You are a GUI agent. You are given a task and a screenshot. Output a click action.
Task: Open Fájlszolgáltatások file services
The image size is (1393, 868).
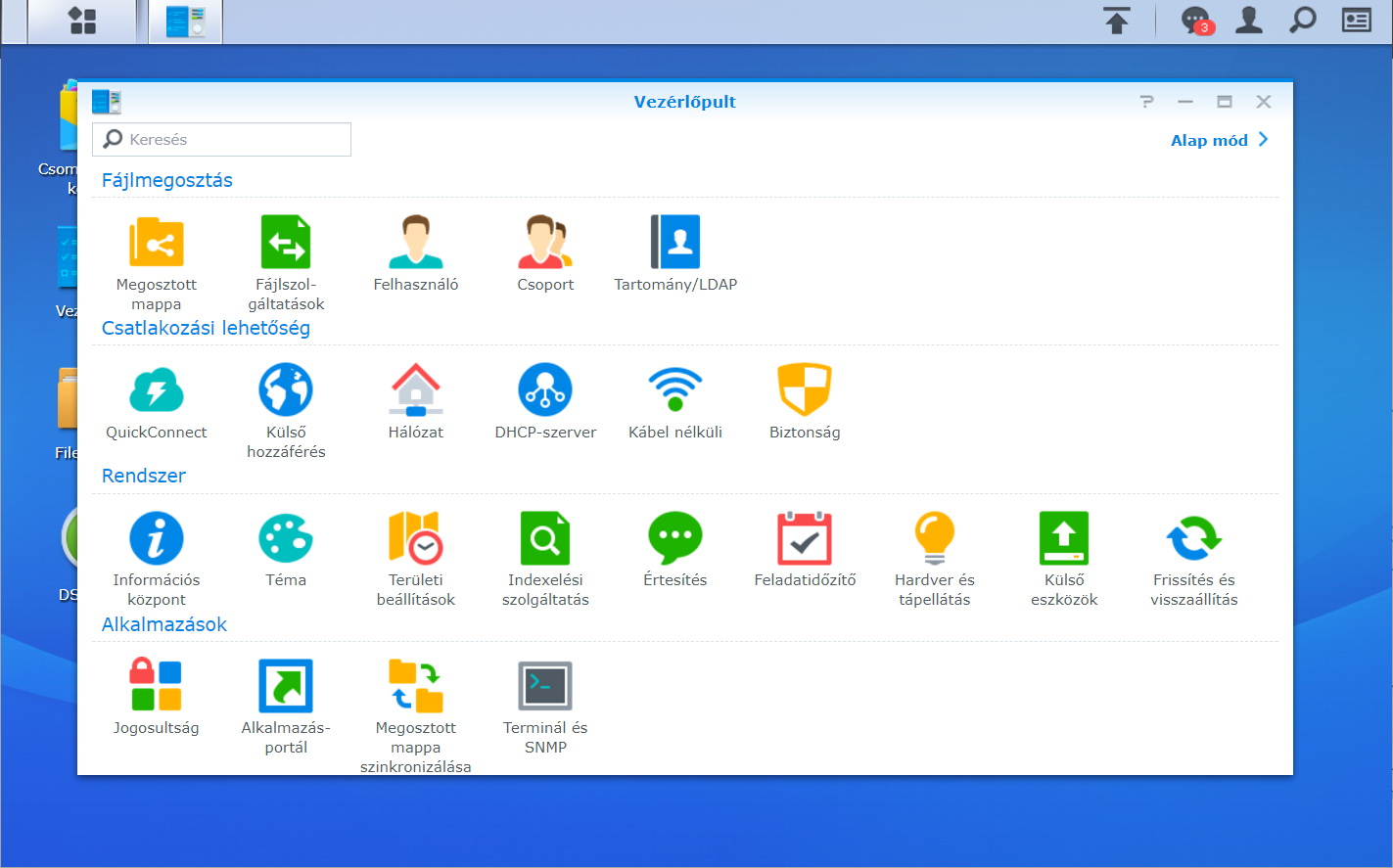(286, 243)
